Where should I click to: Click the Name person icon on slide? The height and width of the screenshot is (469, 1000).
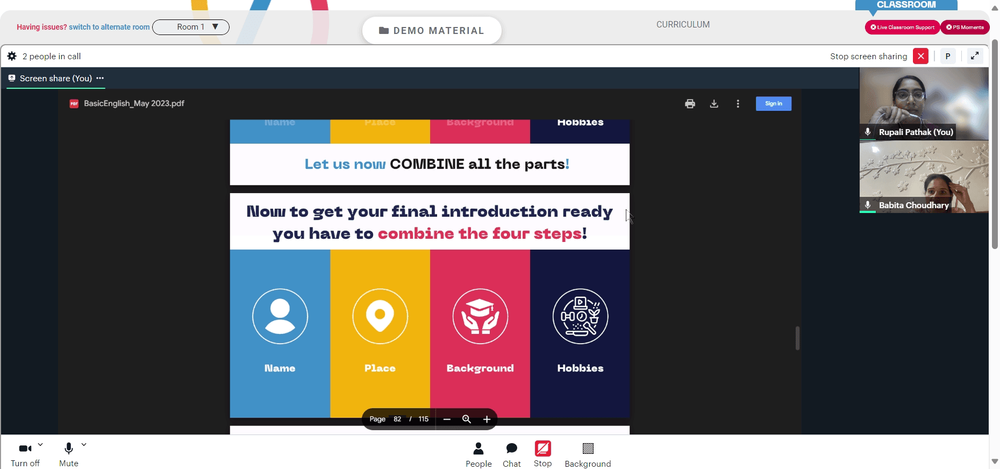pyautogui.click(x=280, y=316)
